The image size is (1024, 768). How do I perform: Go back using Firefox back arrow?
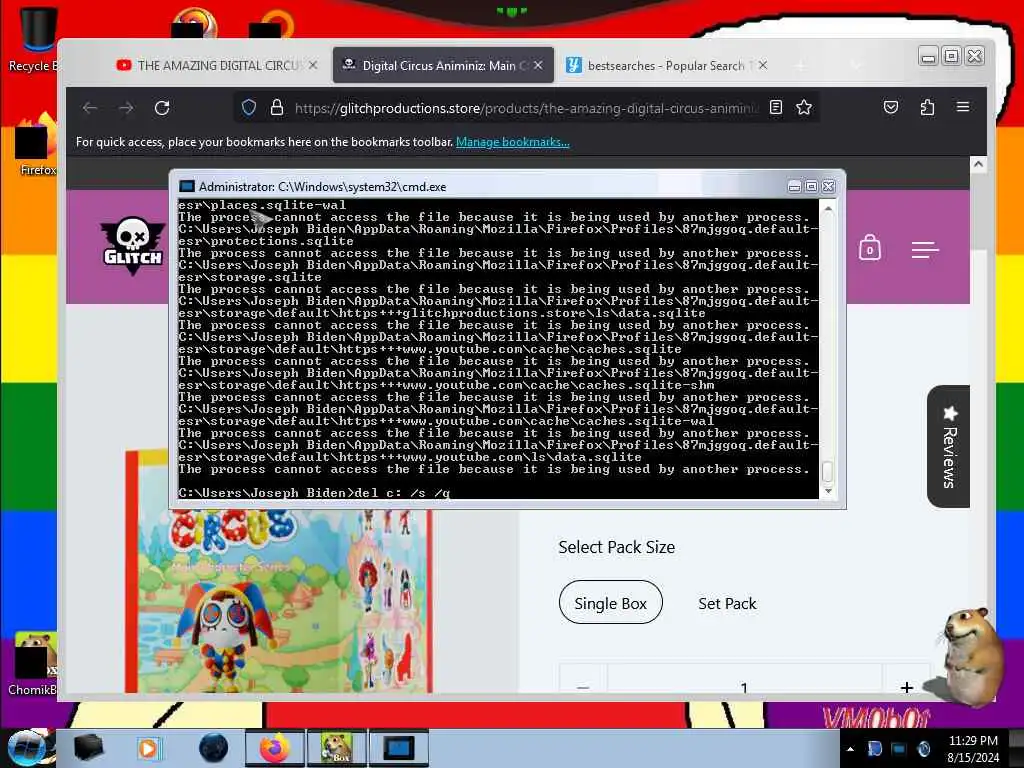(90, 108)
